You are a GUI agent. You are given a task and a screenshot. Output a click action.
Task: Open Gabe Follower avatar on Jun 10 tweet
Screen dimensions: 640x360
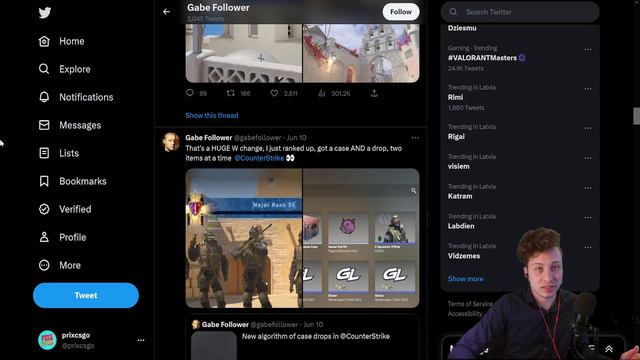coord(171,142)
